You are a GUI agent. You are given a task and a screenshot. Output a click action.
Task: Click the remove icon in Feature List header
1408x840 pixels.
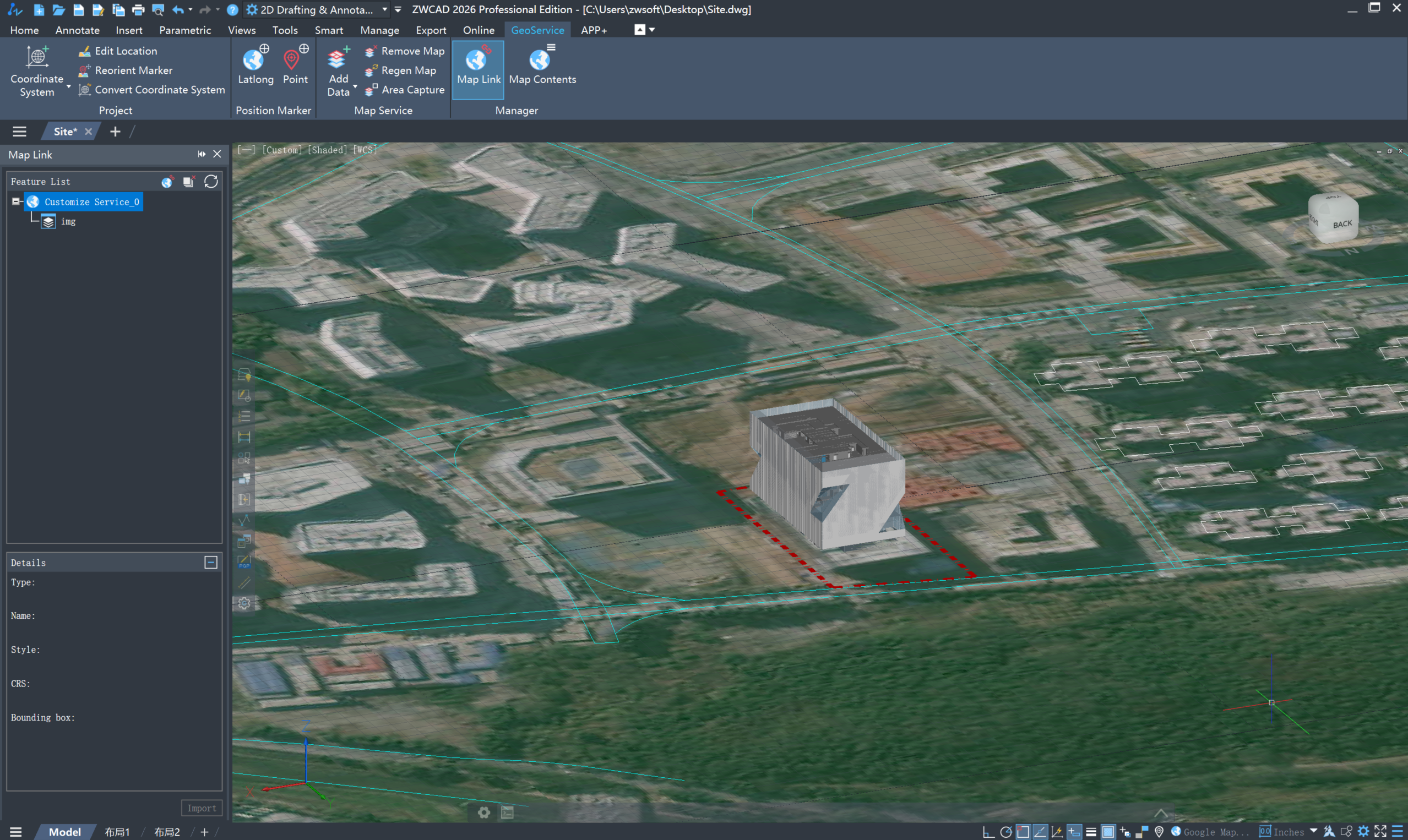189,181
